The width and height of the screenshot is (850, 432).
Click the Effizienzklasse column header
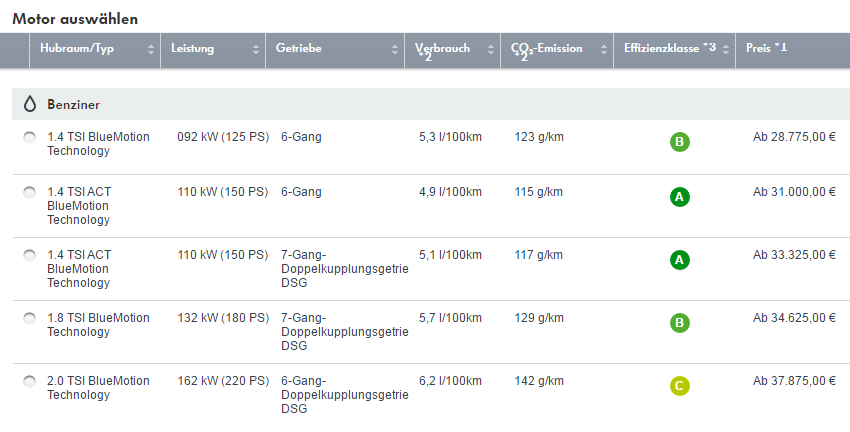tap(668, 49)
